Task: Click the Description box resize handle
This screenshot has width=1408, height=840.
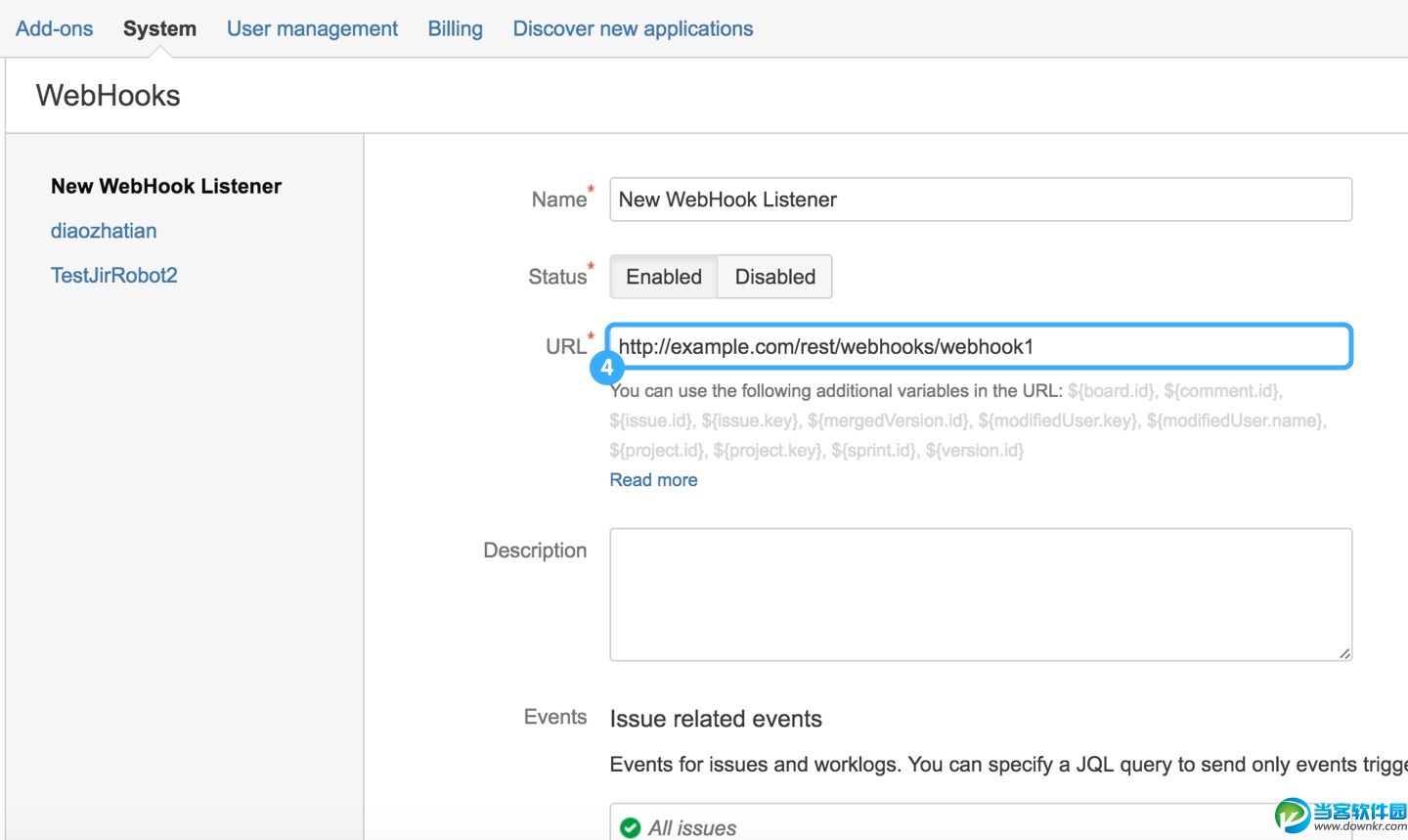Action: pos(1344,653)
